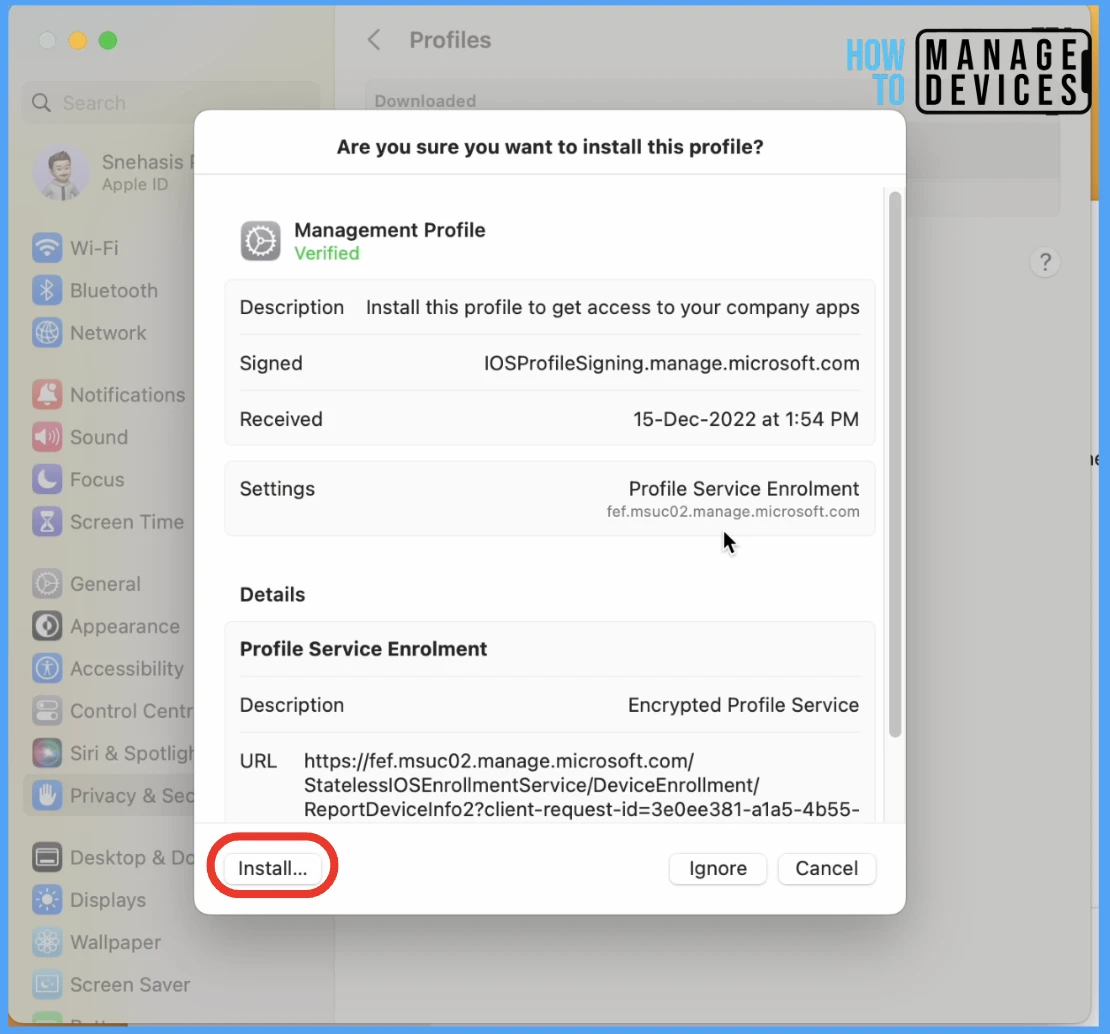Click the green Verified status text
This screenshot has width=1110, height=1034.
coord(327,253)
